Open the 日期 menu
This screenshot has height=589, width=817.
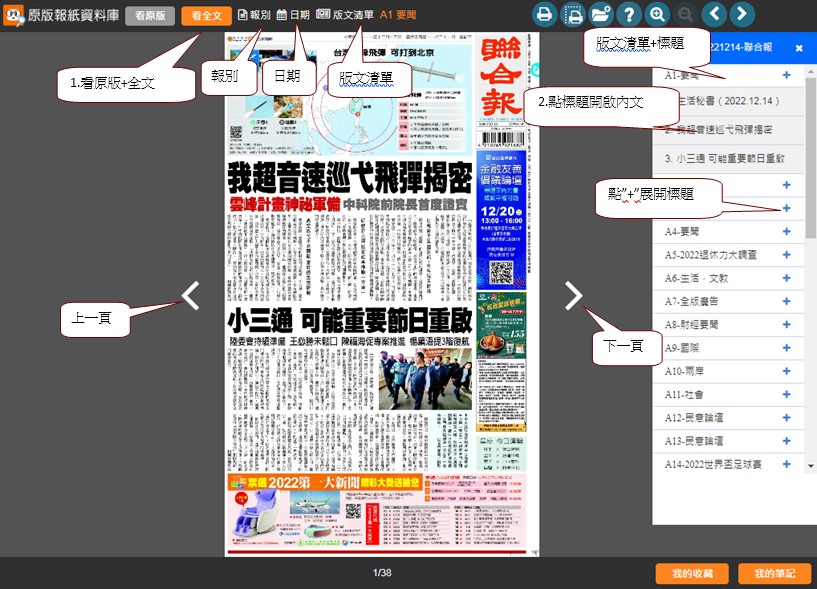tap(293, 15)
